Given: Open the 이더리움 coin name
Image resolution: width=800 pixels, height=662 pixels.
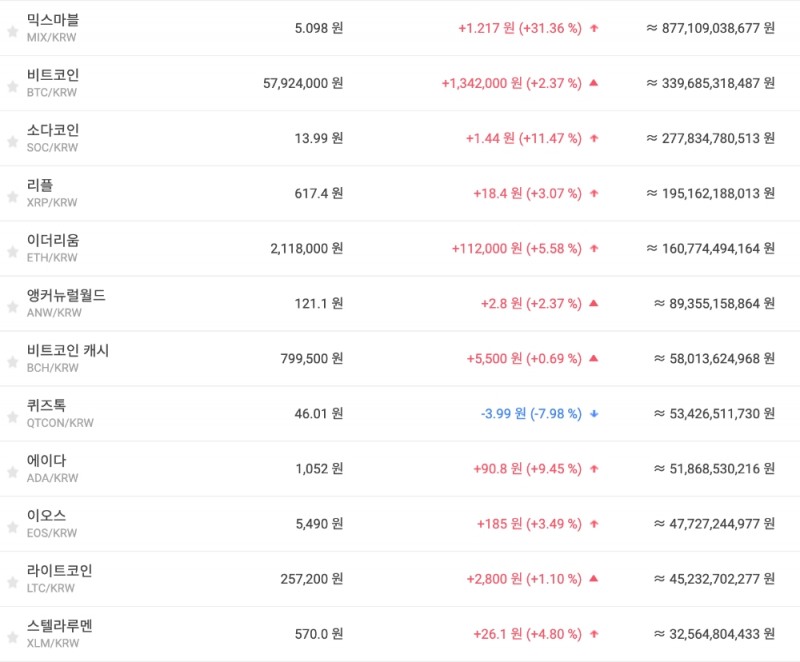Looking at the screenshot, I should pos(53,240).
